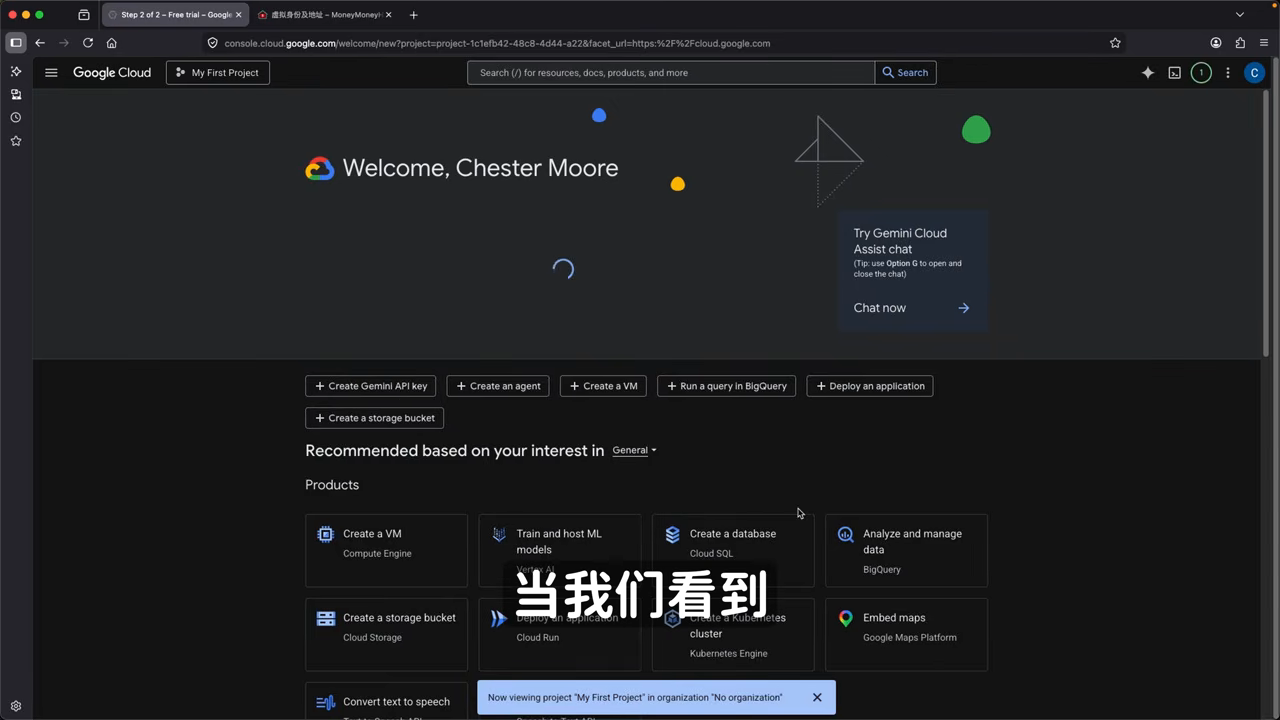Screen dimensions: 1280x720
Task: Open Create a storage bucket card
Action: pos(386,634)
